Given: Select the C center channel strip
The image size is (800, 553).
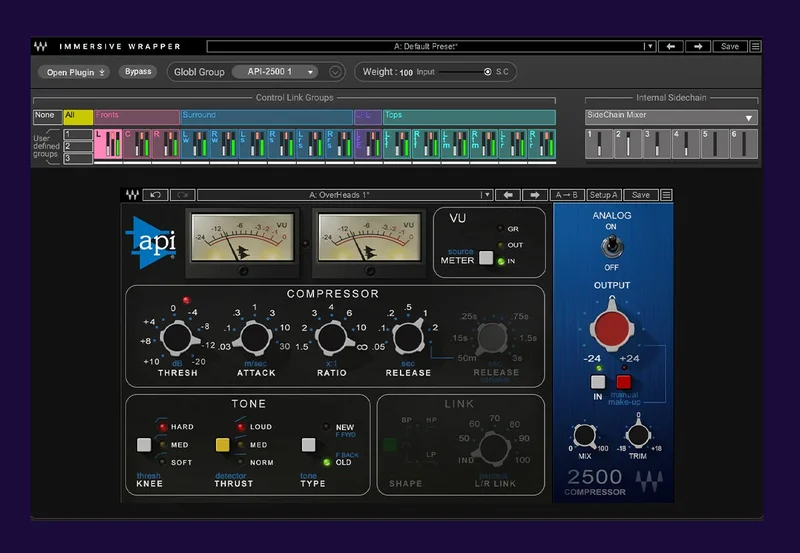Looking at the screenshot, I should pyautogui.click(x=137, y=143).
